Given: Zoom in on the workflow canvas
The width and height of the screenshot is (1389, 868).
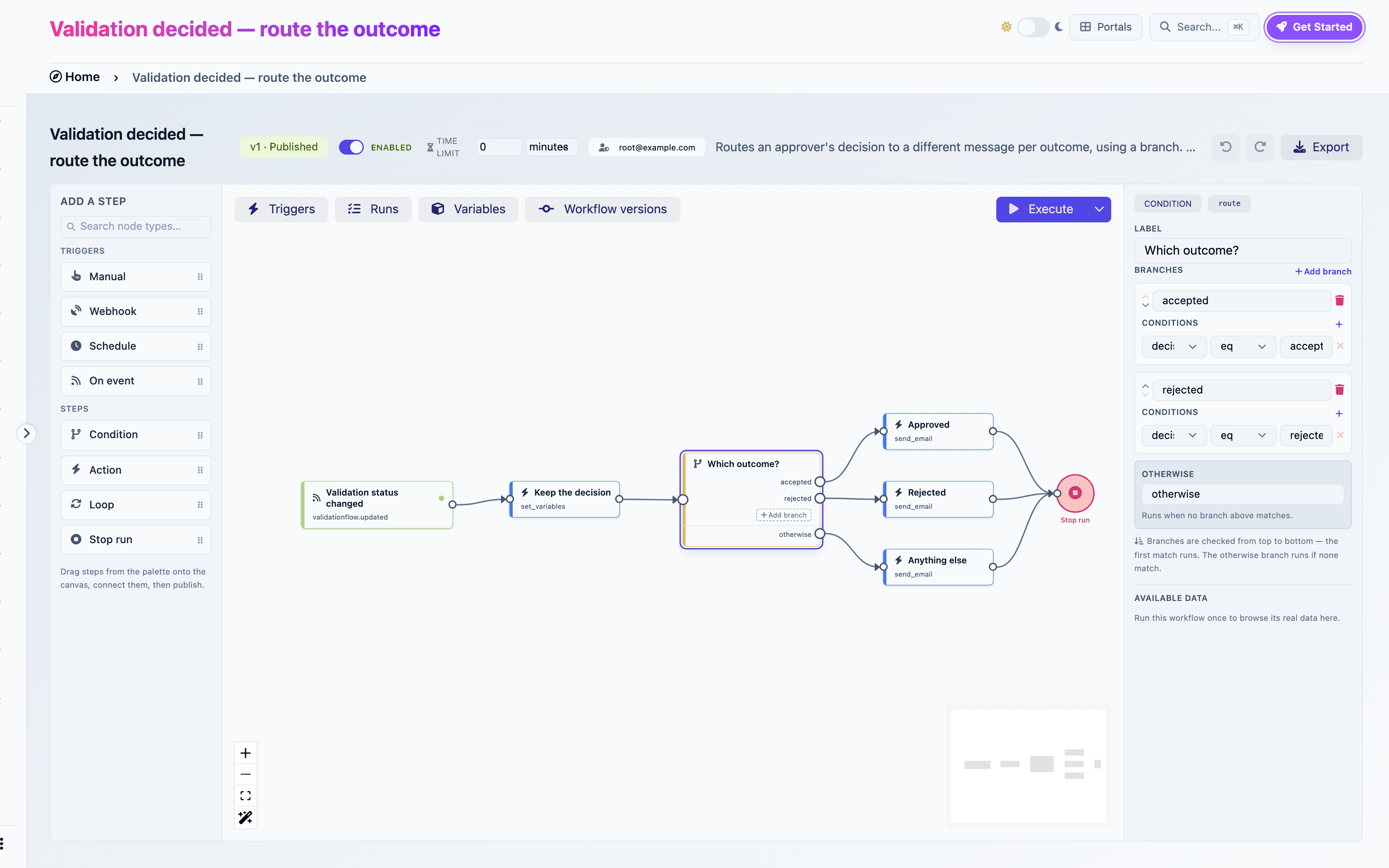Looking at the screenshot, I should coord(246,753).
